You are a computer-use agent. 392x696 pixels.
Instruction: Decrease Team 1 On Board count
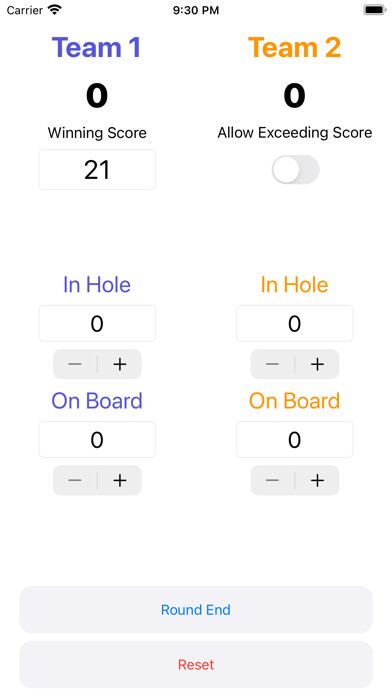(x=75, y=480)
